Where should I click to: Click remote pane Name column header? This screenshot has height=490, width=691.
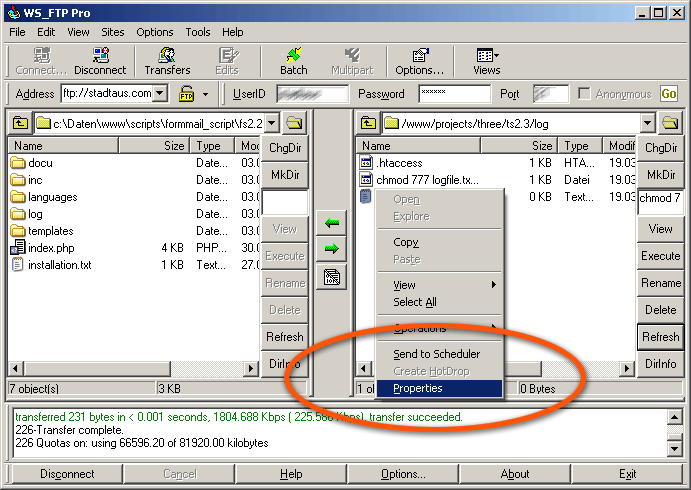(418, 146)
